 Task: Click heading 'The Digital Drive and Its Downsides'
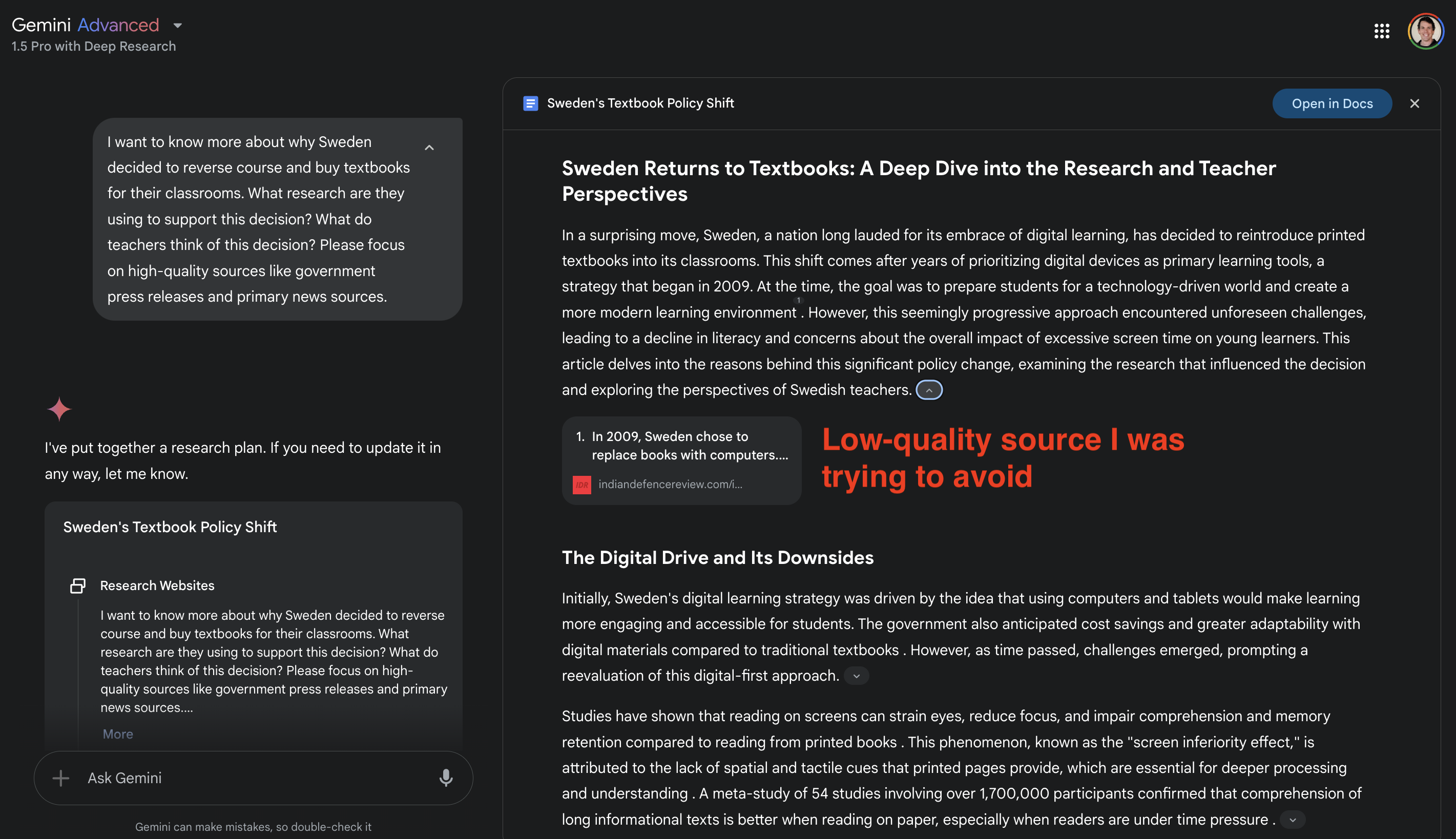(x=717, y=557)
